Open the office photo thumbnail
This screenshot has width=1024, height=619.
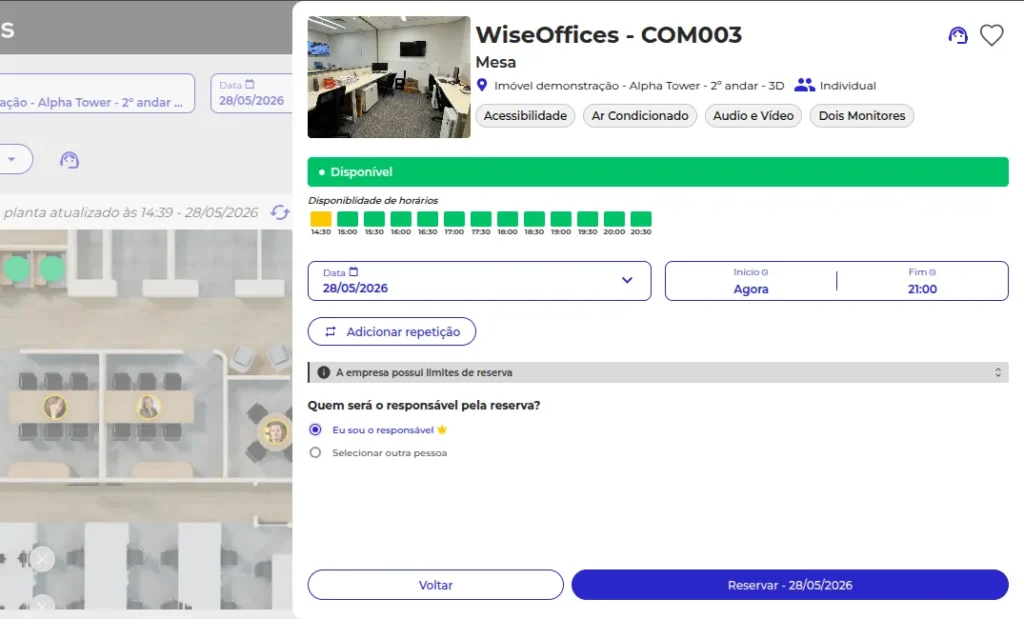click(x=389, y=77)
